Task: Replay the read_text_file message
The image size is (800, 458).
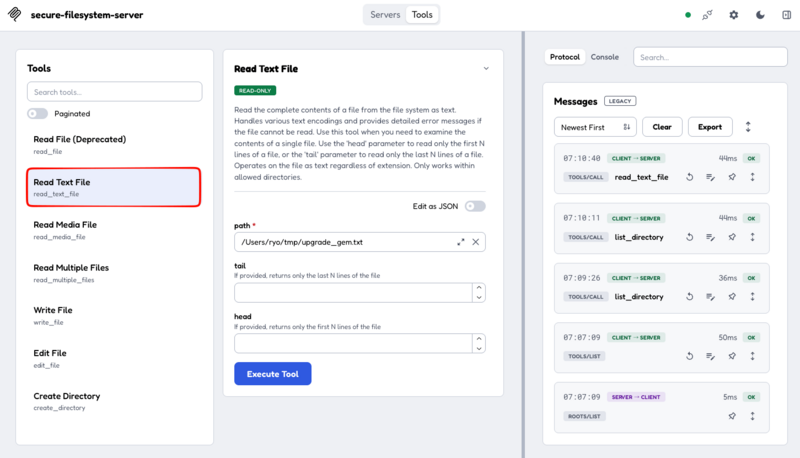Action: [x=690, y=177]
